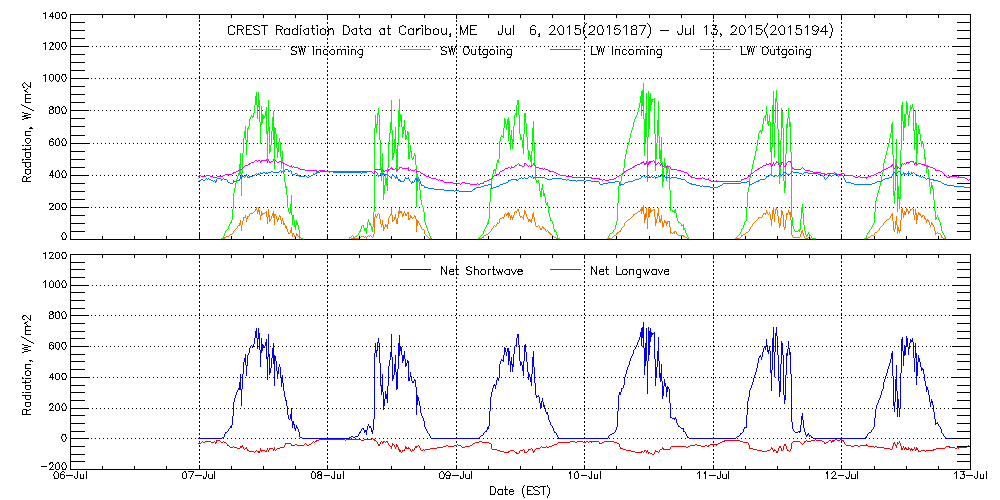Click the LW Outgoing legend entry

coord(775,51)
